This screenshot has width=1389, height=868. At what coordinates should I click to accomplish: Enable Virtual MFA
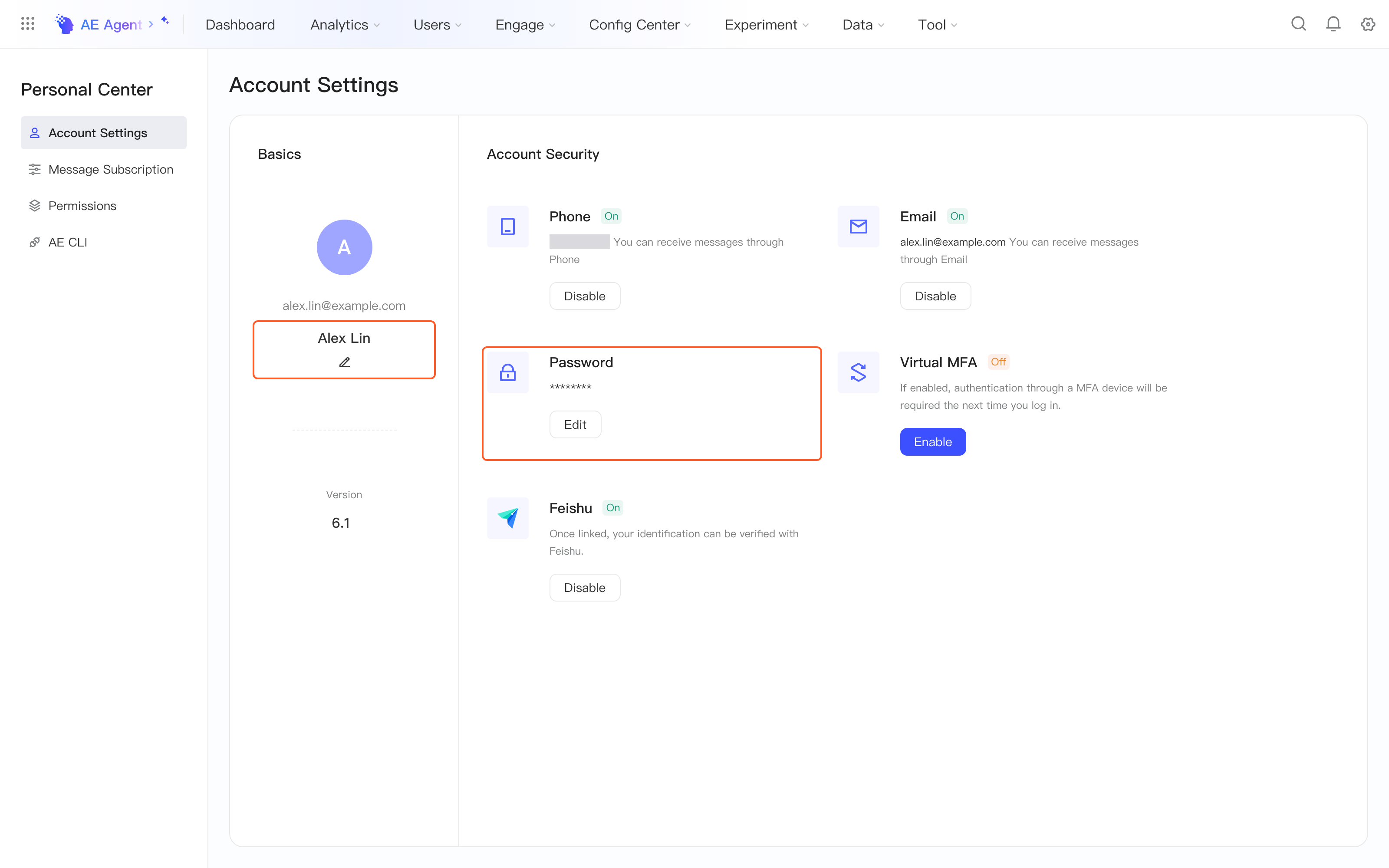tap(933, 442)
